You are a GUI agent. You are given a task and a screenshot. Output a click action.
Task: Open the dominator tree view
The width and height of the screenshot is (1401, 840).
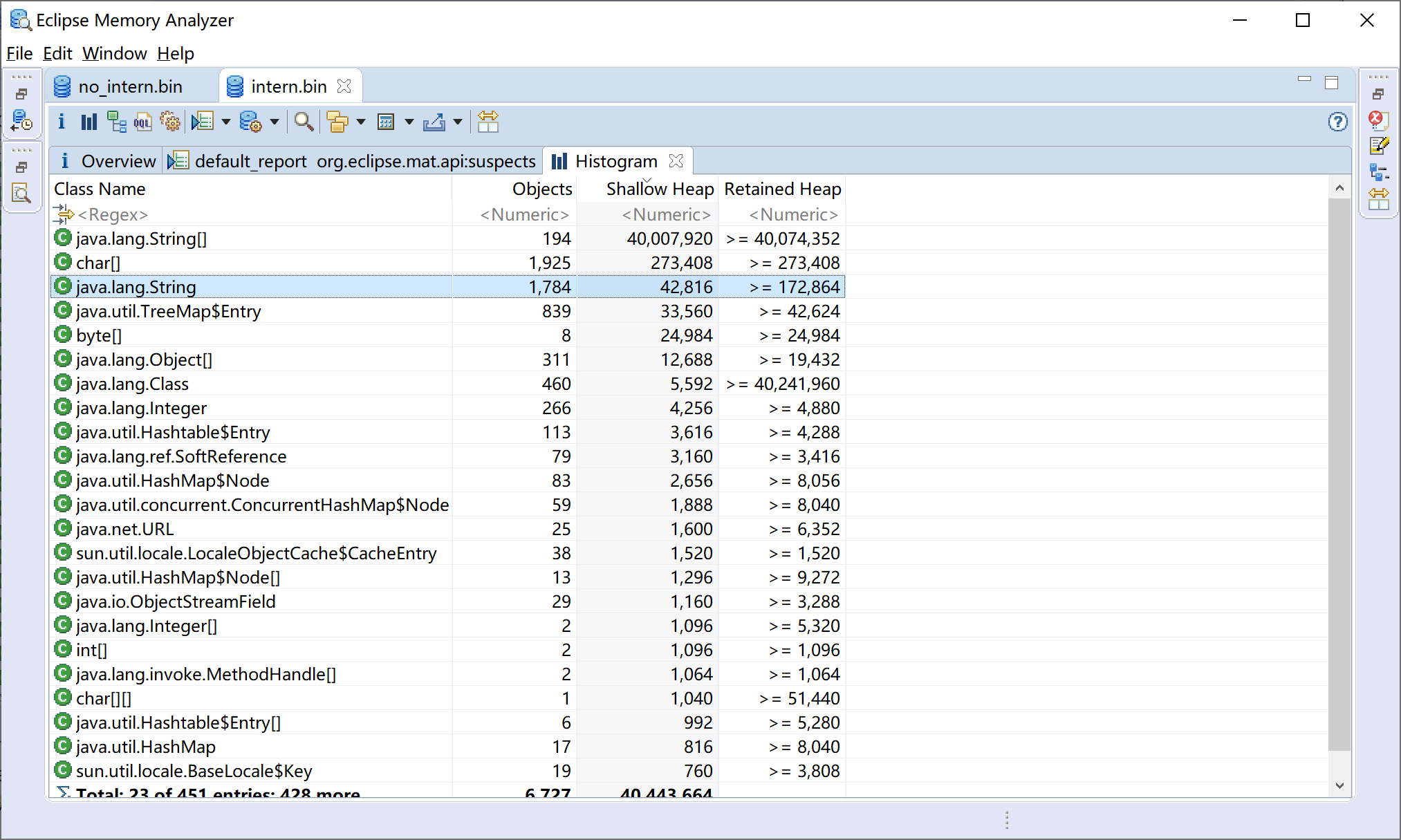coord(116,122)
